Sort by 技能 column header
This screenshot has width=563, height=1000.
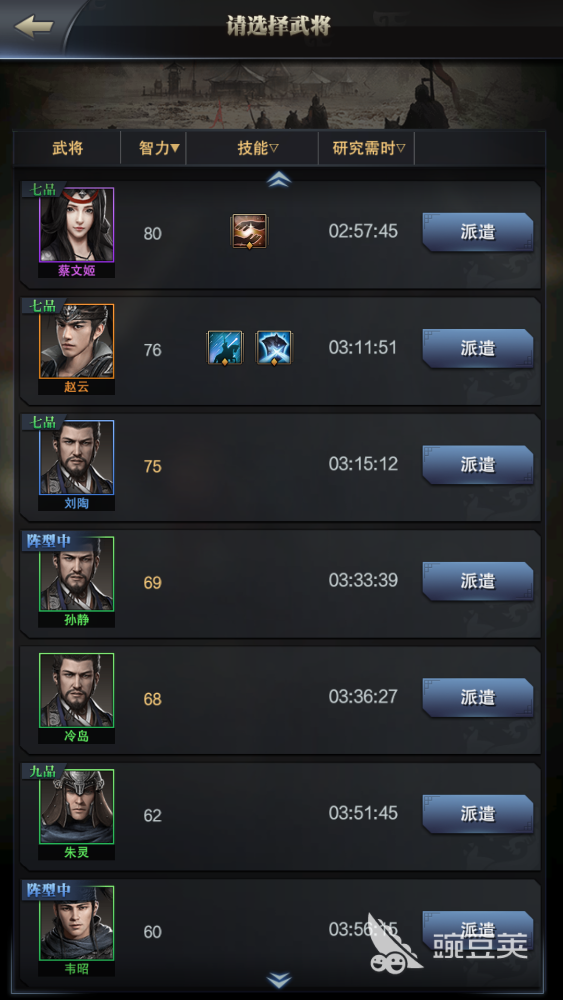coord(258,149)
